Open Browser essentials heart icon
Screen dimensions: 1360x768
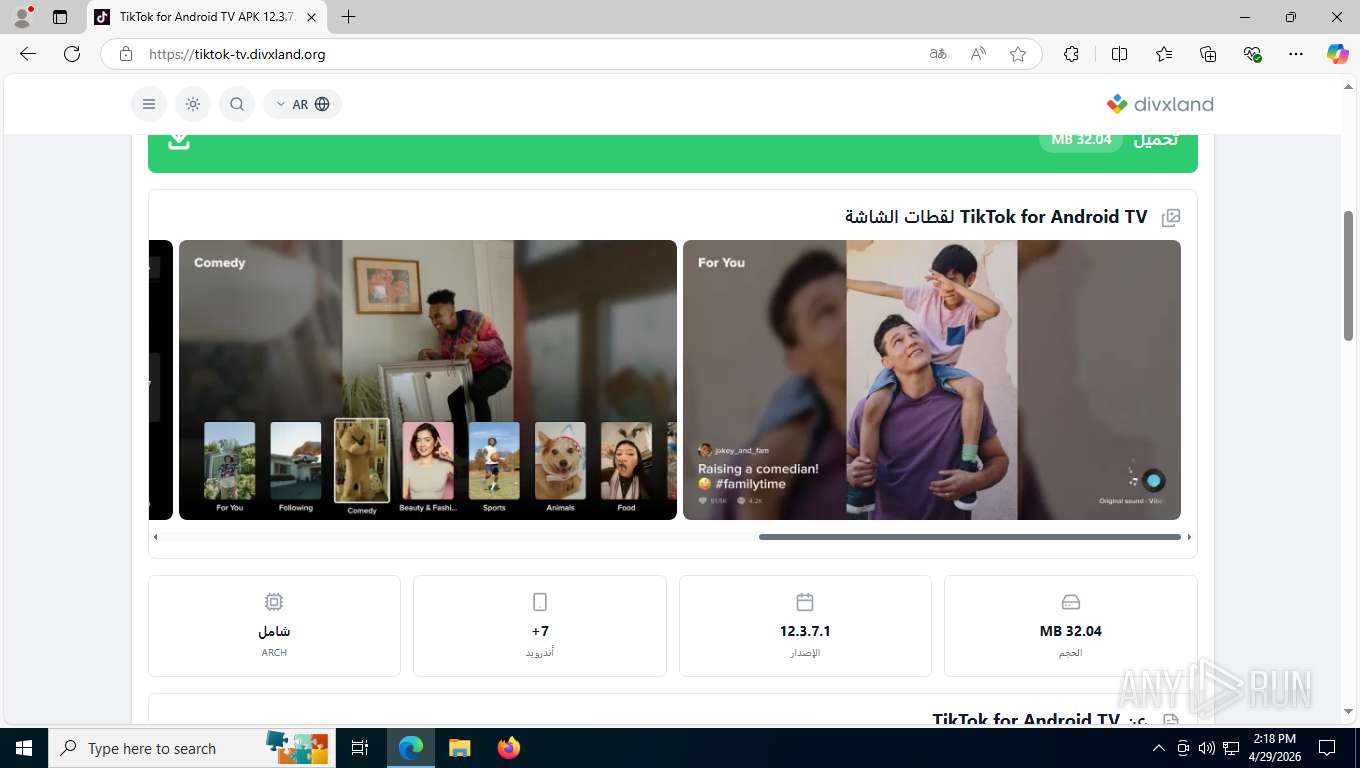click(1252, 54)
